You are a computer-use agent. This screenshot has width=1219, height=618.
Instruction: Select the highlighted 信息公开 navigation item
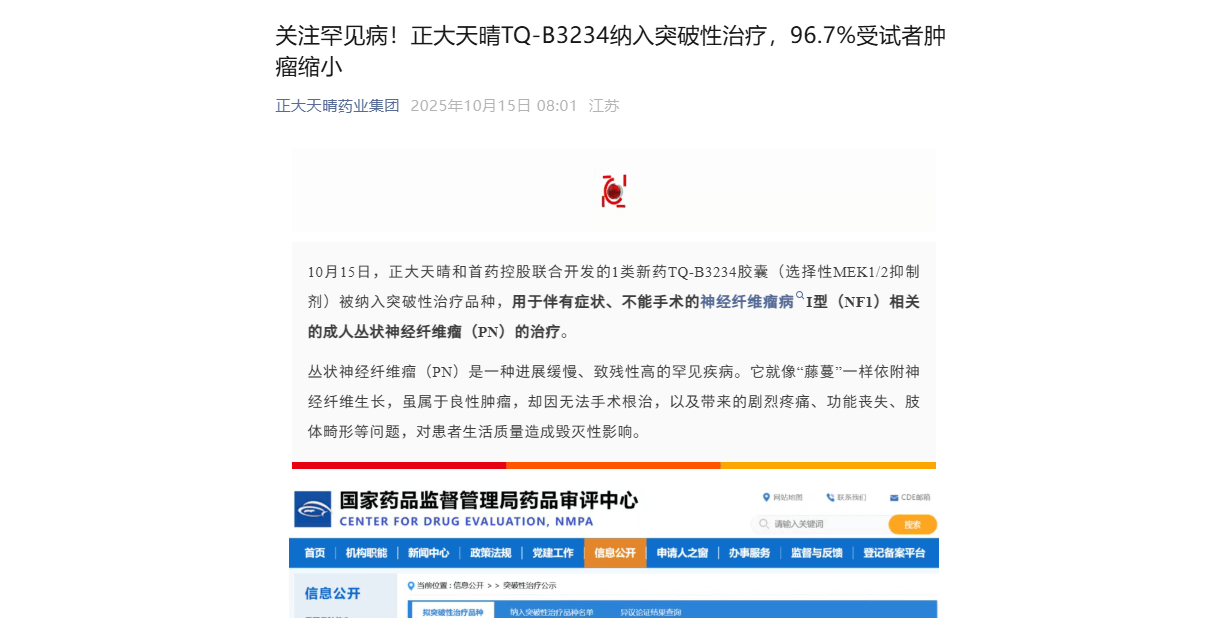(x=614, y=552)
